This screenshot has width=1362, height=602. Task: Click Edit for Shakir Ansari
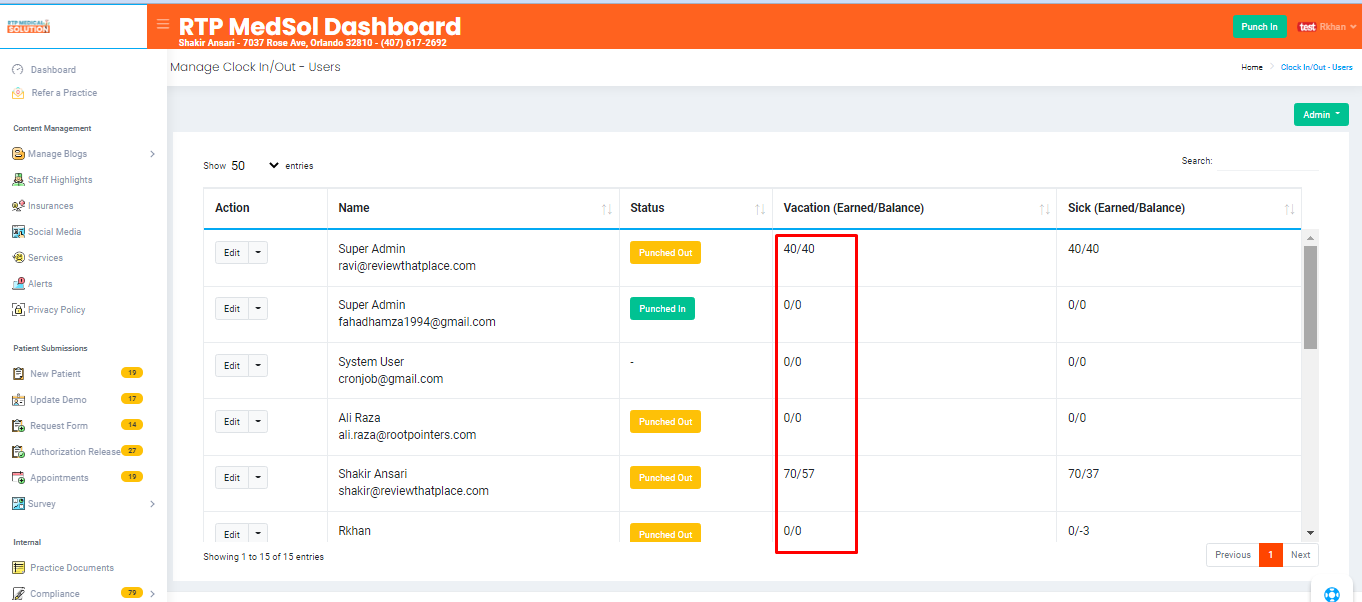(231, 478)
